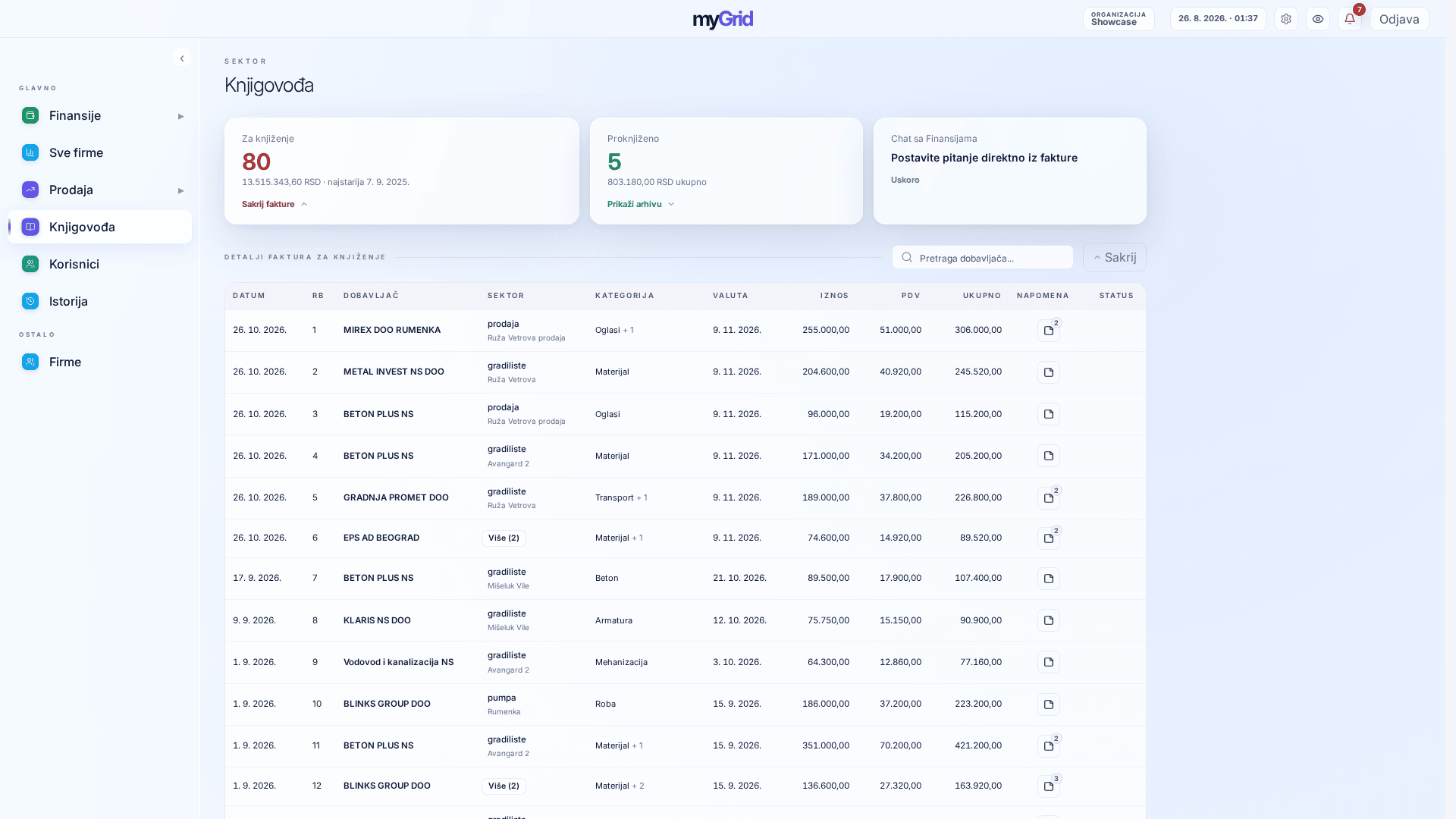
Task: Open note for MIREX DOO RUMENKA invoice
Action: 1049,331
